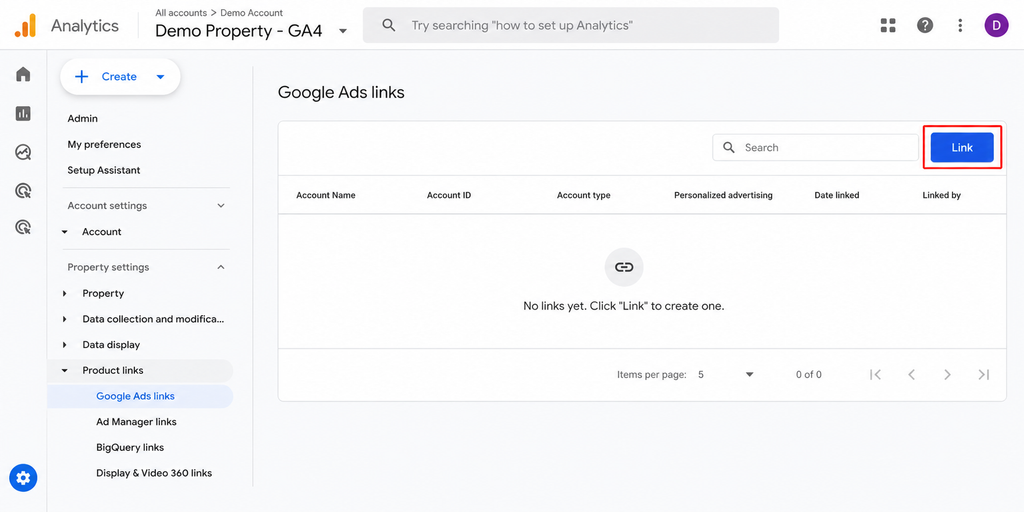Focus the Google Ads links Search field
Image resolution: width=1024 pixels, height=512 pixels.
click(x=816, y=148)
